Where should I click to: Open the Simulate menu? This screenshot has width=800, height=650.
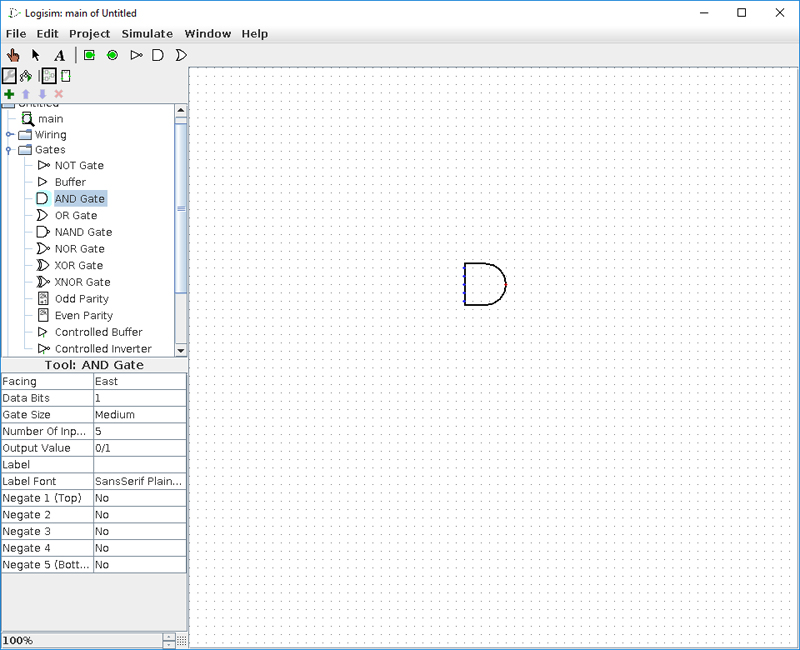tap(147, 33)
